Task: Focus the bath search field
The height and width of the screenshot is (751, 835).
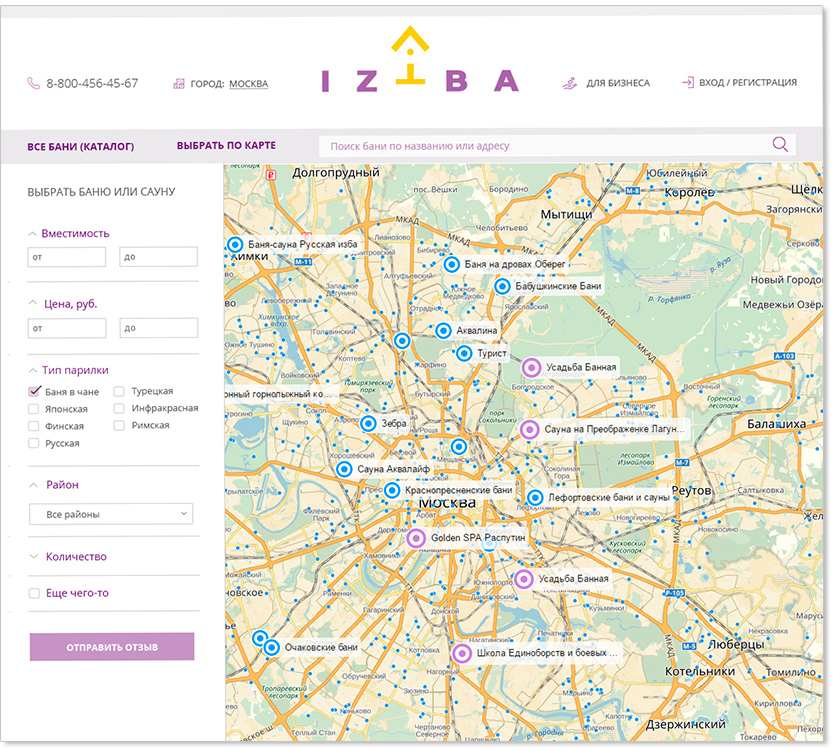Action: point(557,145)
